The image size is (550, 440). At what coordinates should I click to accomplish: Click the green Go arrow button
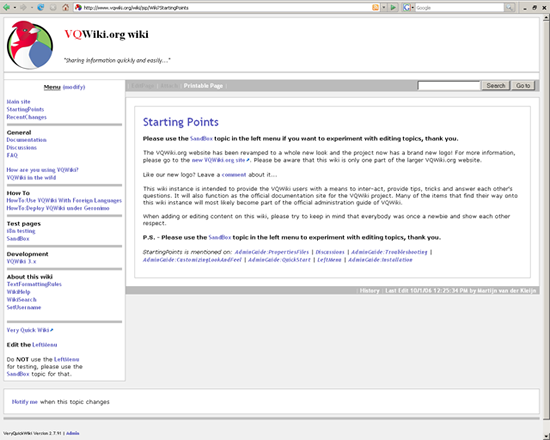(393, 7)
